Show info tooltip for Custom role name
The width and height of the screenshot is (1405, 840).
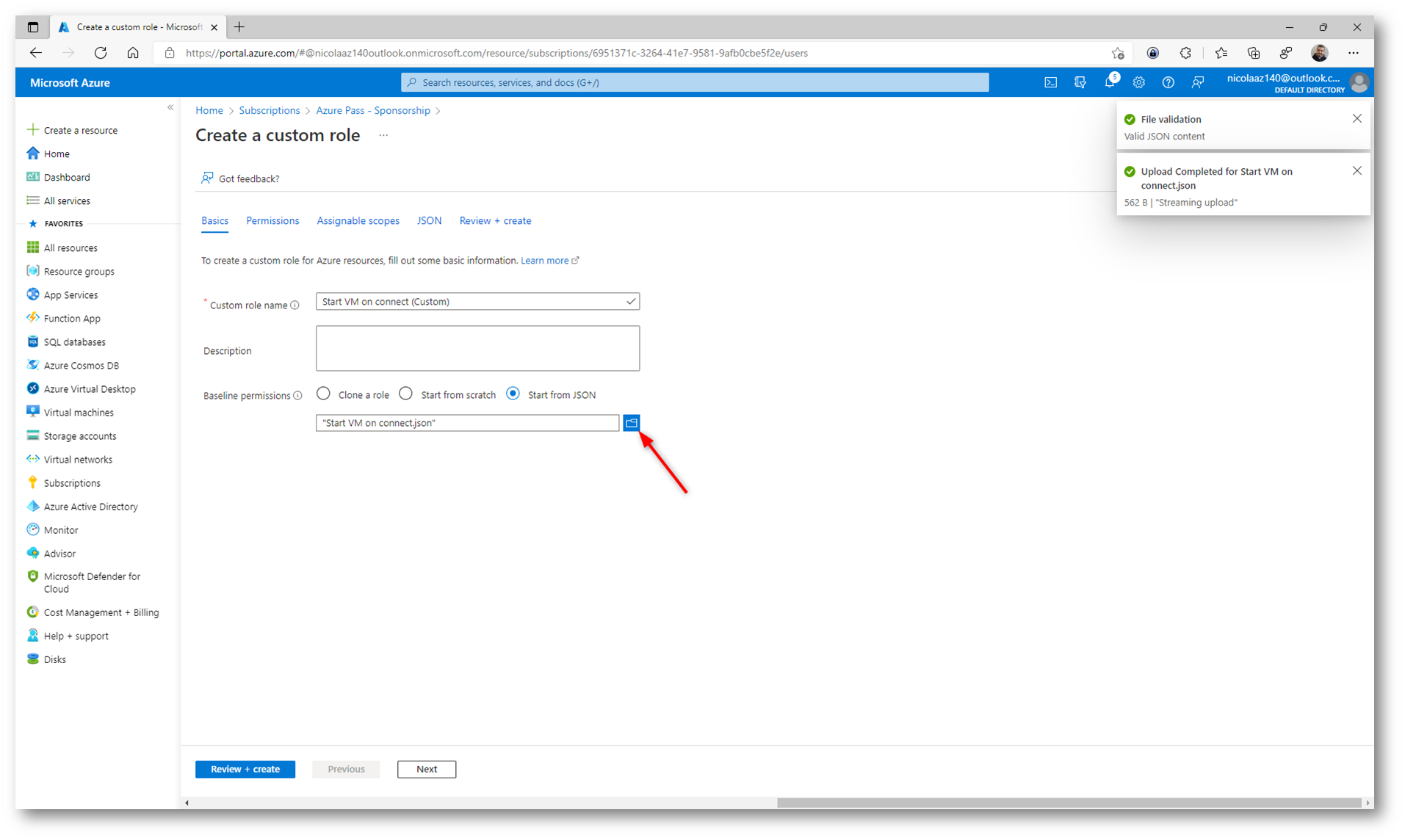click(x=295, y=305)
